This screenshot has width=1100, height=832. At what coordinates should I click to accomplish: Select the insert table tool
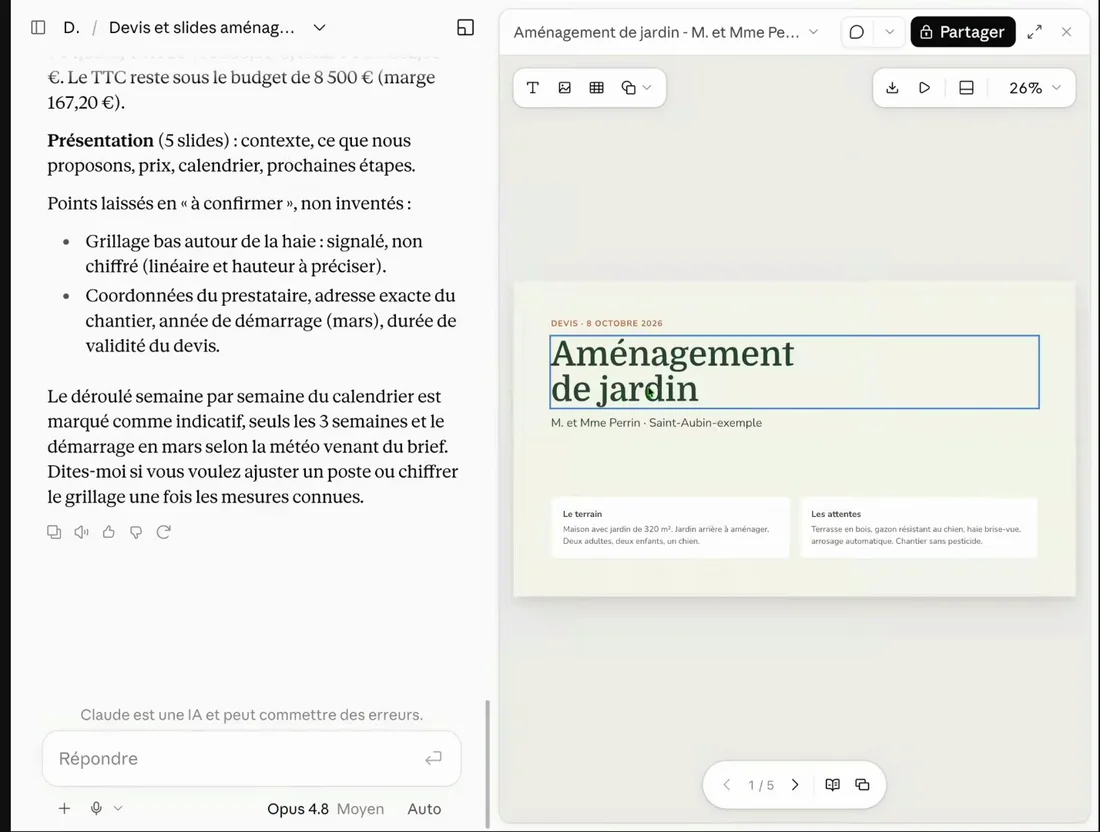pos(596,88)
